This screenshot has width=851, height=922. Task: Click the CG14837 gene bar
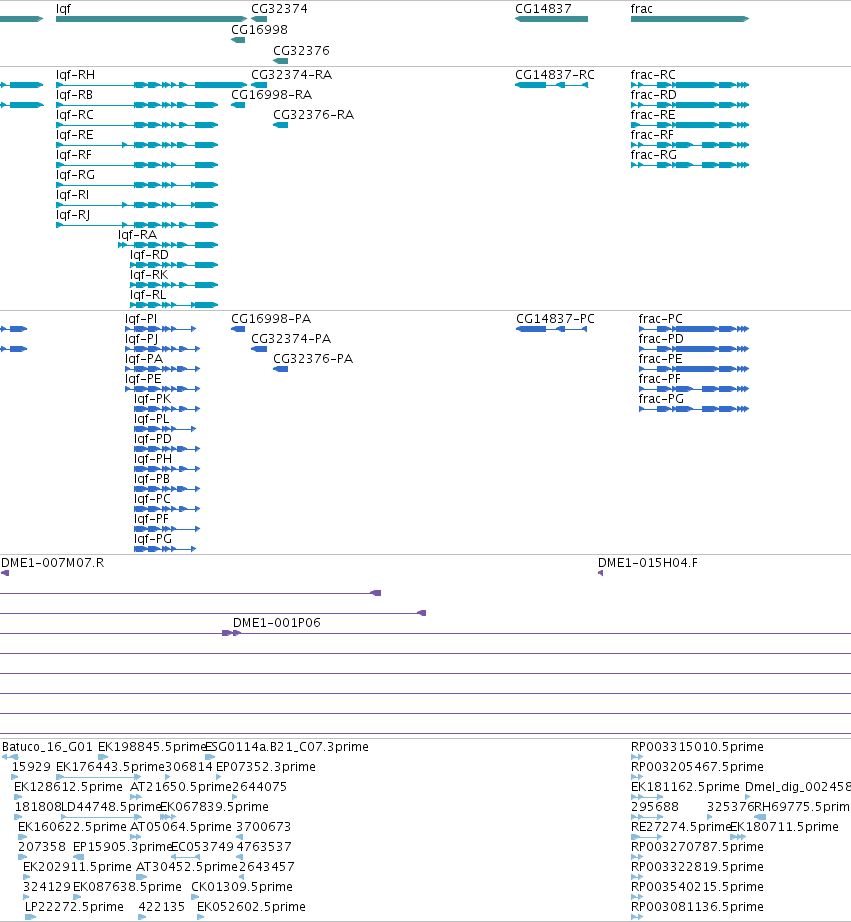[551, 19]
